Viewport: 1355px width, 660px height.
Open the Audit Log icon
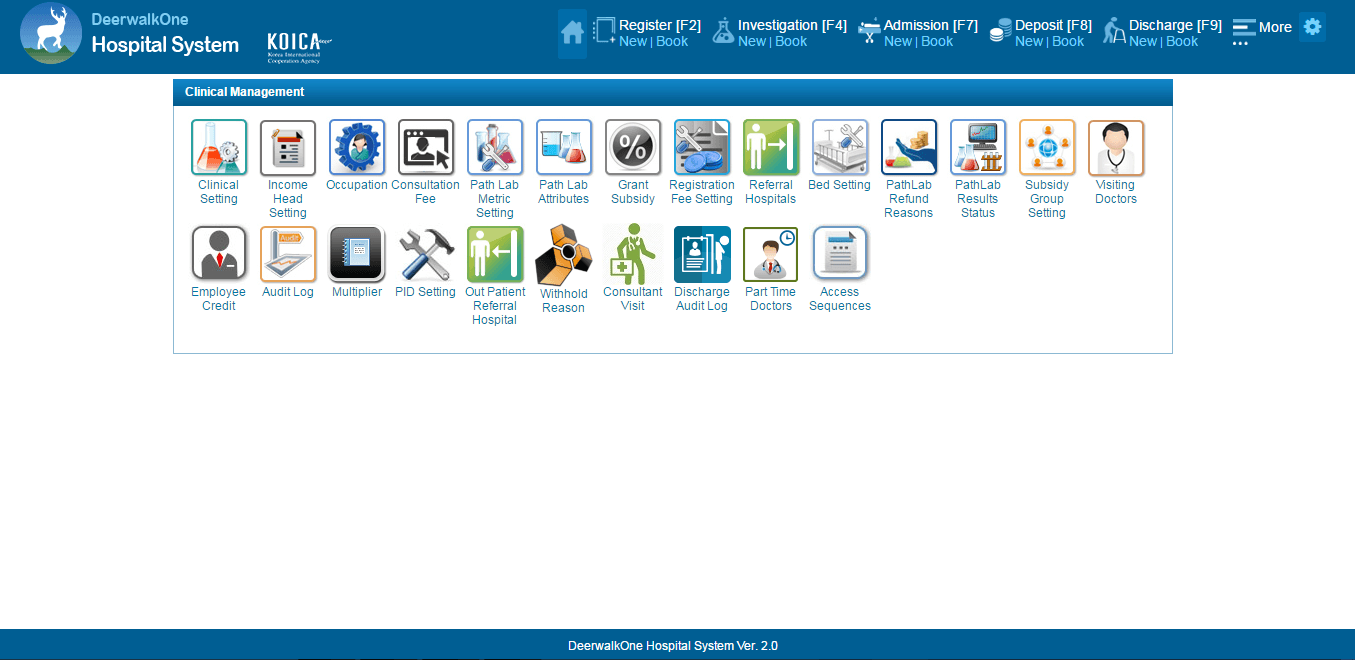[288, 254]
